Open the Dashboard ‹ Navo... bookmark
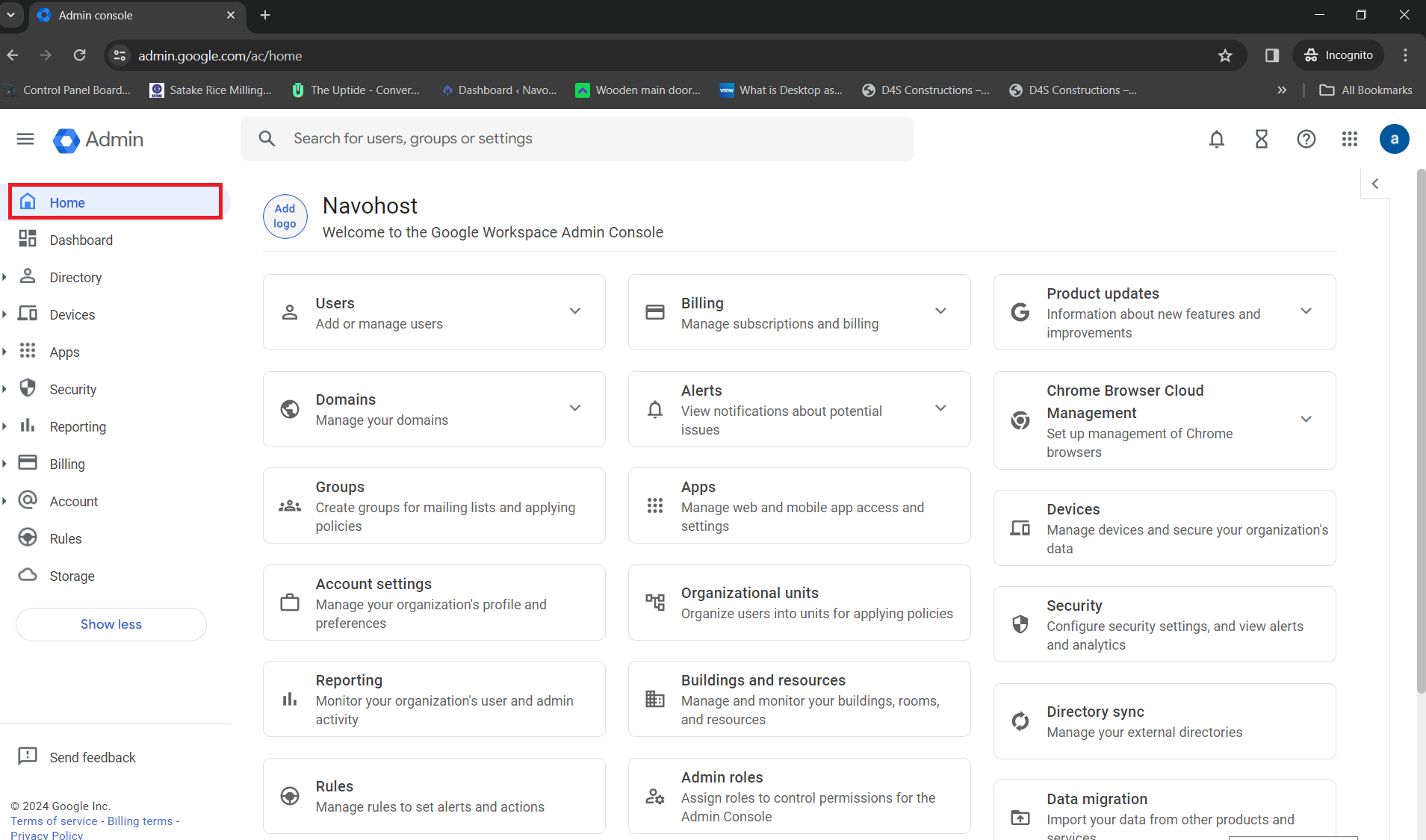Image resolution: width=1426 pixels, height=840 pixels. tap(499, 90)
